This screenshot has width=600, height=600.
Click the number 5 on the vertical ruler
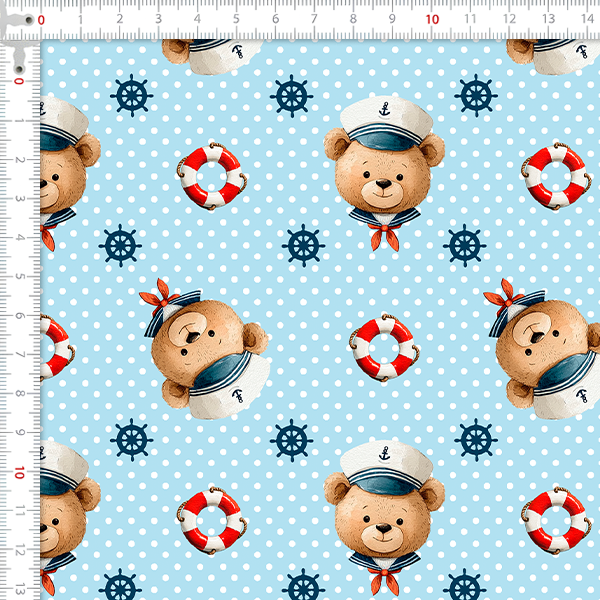pos(20,276)
